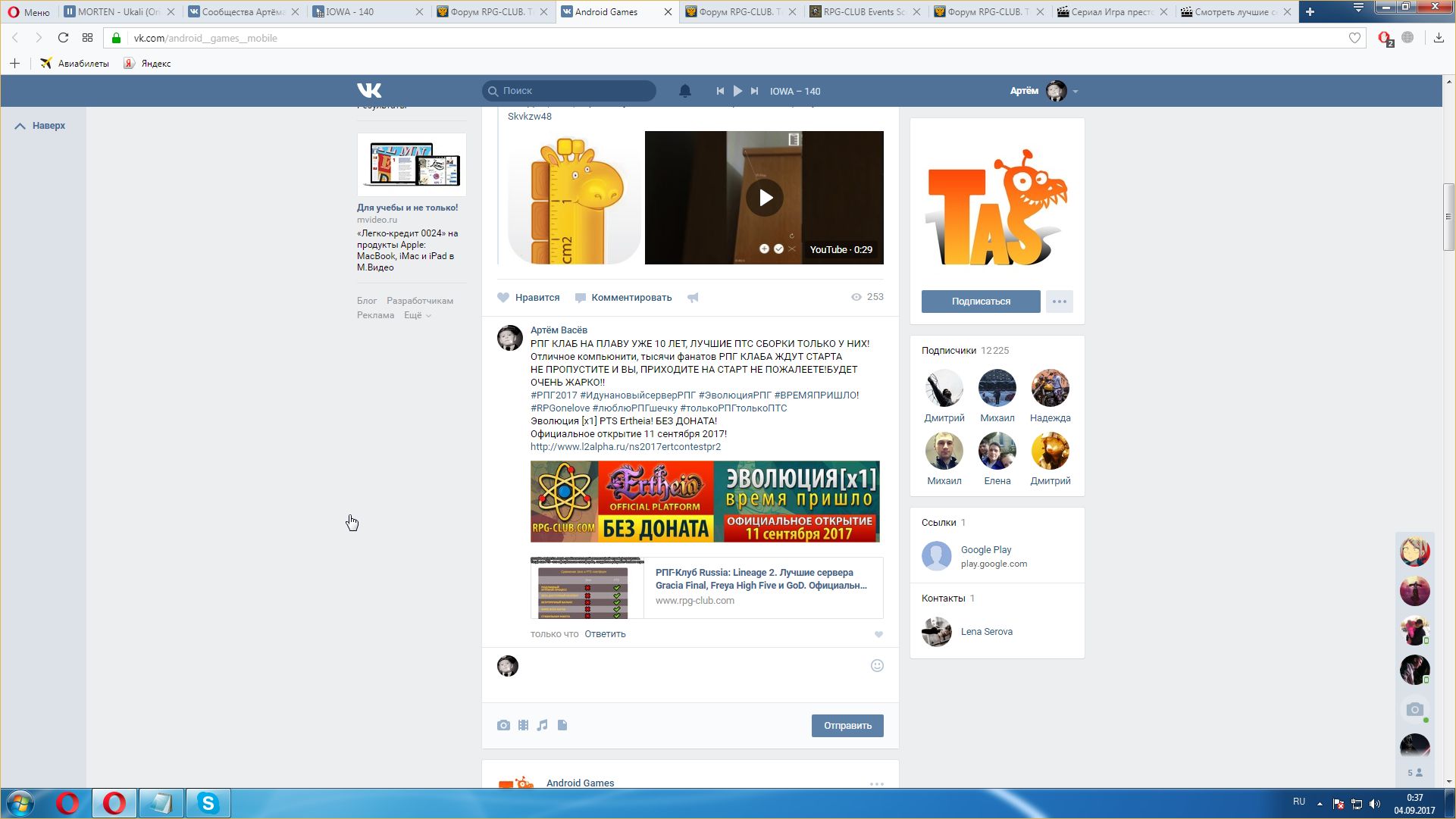Play the YouTube video preview
1456x819 pixels.
[x=764, y=198]
